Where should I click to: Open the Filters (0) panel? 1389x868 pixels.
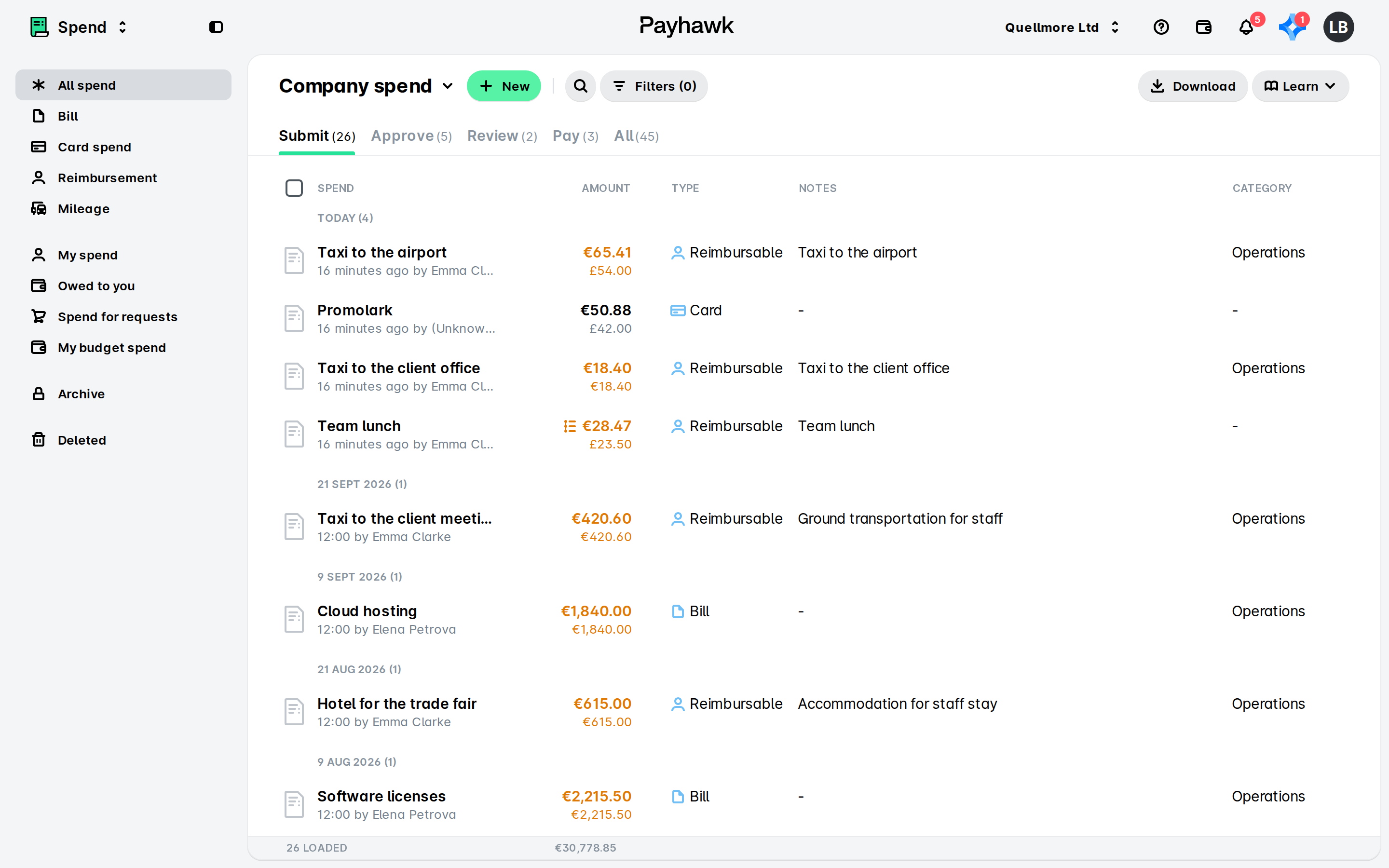654,86
